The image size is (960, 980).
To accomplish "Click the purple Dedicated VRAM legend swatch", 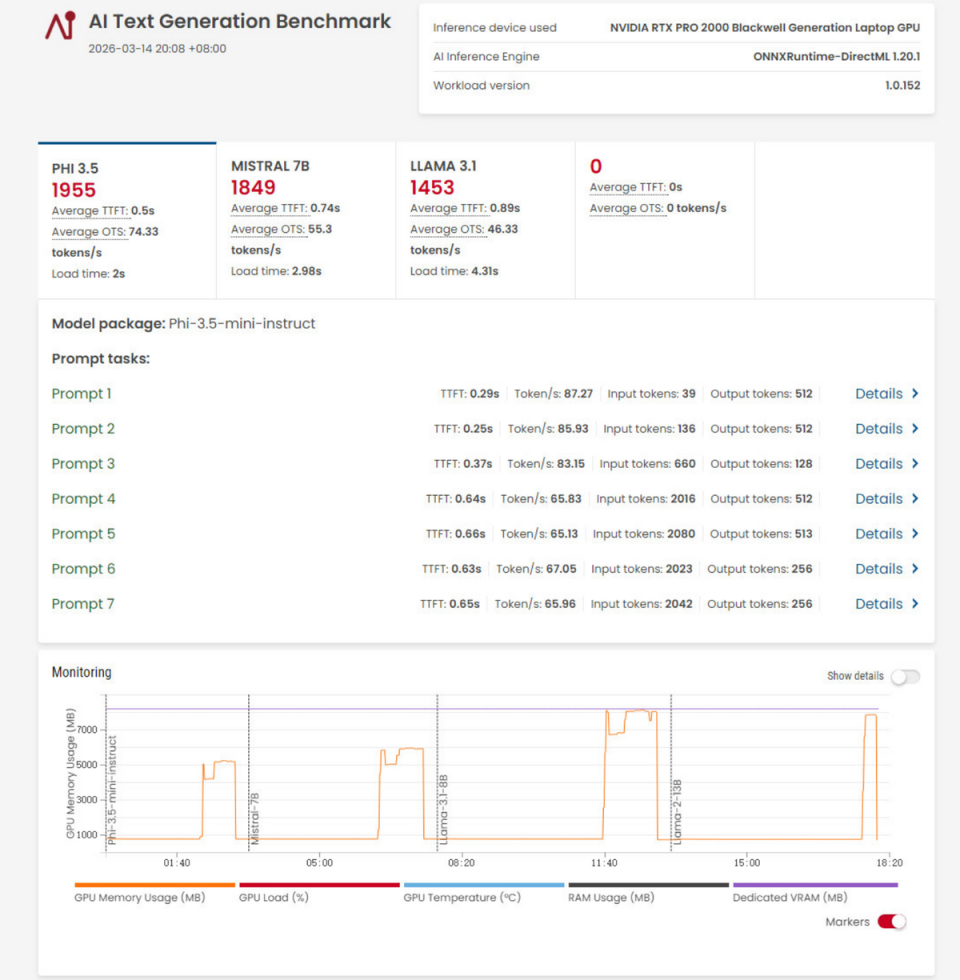I will point(814,885).
